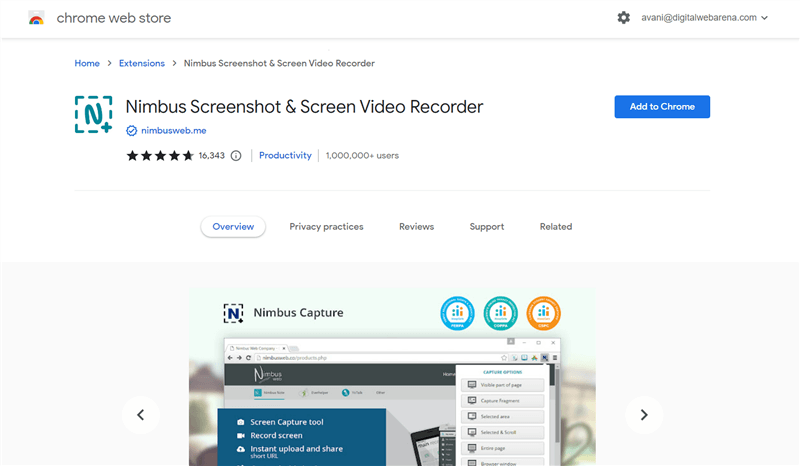Click the blue FERPA compliance badge
Screen dimensions: 800x466
coord(457,313)
